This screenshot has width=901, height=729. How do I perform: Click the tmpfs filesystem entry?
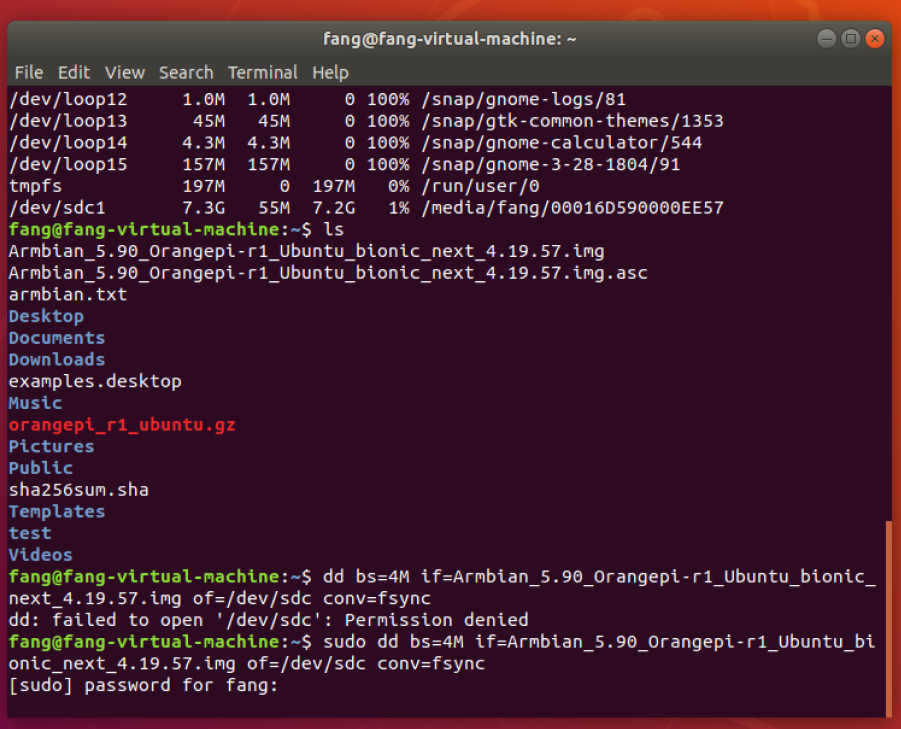[x=35, y=186]
